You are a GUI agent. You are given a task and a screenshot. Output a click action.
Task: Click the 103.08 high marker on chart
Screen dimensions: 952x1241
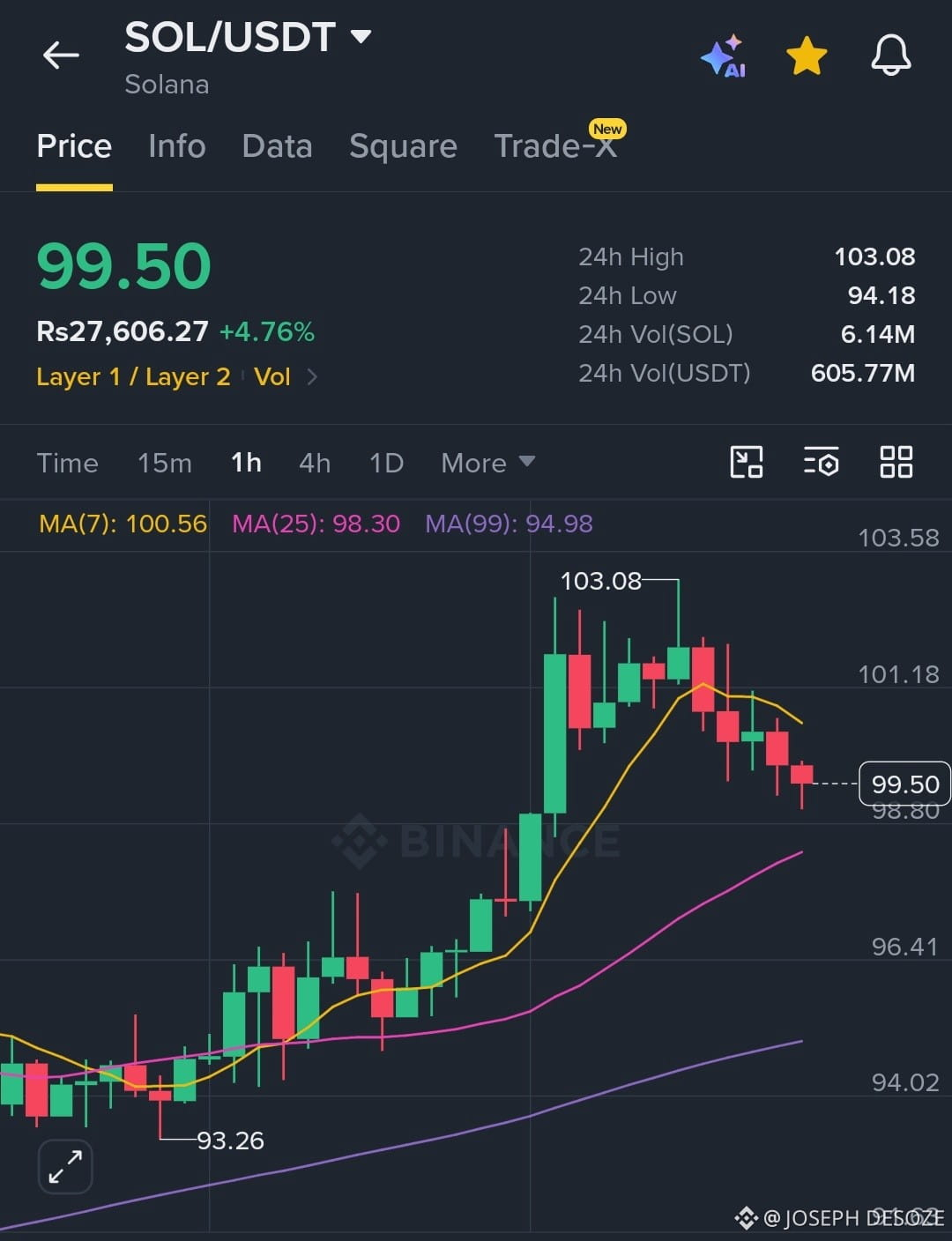pos(601,581)
